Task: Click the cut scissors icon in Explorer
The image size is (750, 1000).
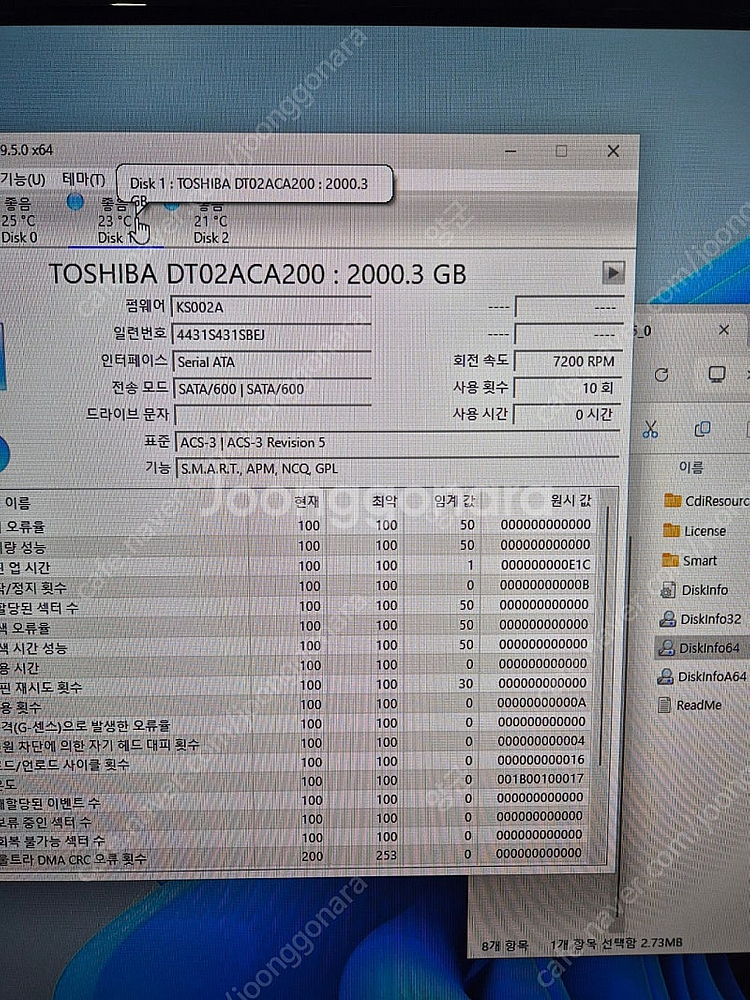Action: point(650,429)
